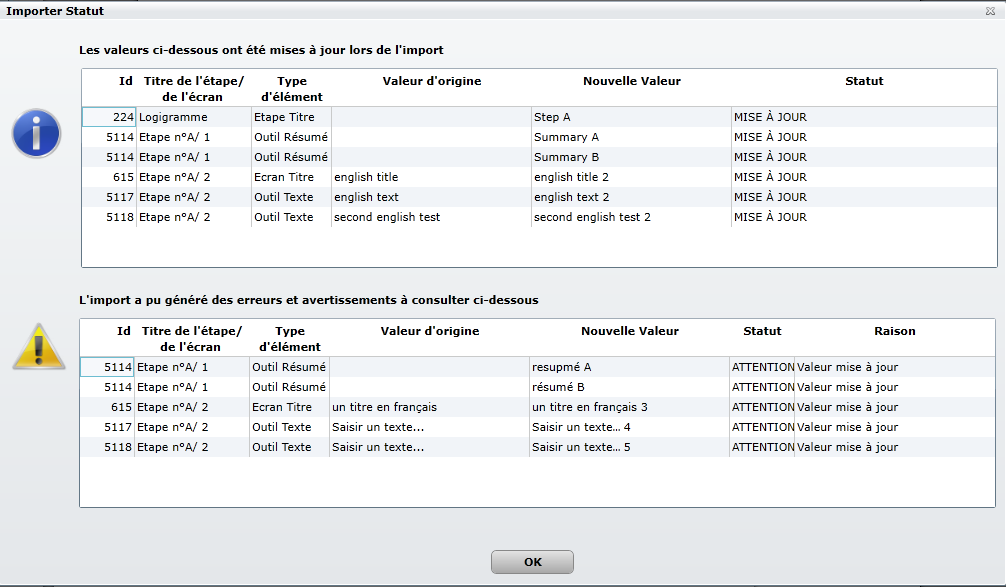Close the Importer Statut dialog
Screen dimensions: 1006x587
pos(990,11)
